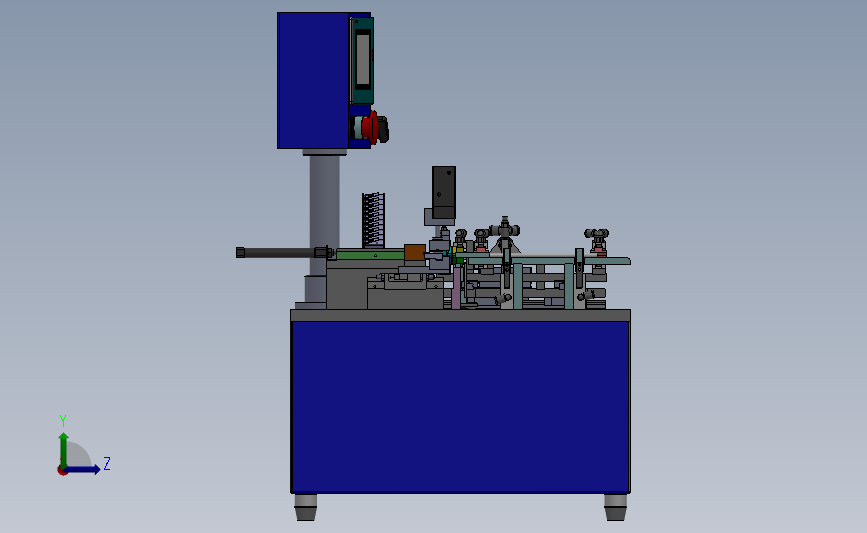Select the right leveling foot of the cabinet
This screenshot has width=867, height=533.
click(615, 507)
